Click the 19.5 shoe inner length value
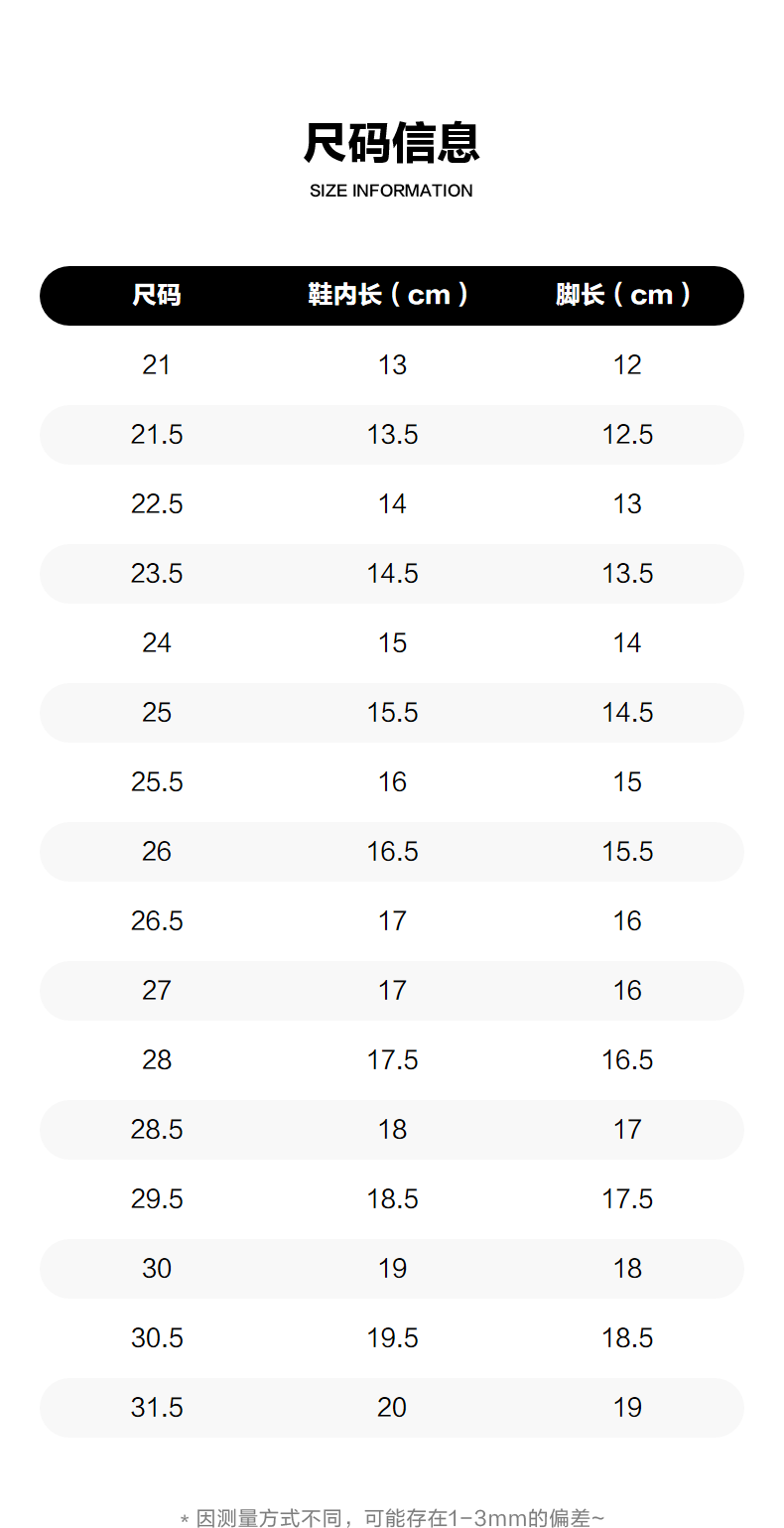784x1528 pixels. point(392,1338)
